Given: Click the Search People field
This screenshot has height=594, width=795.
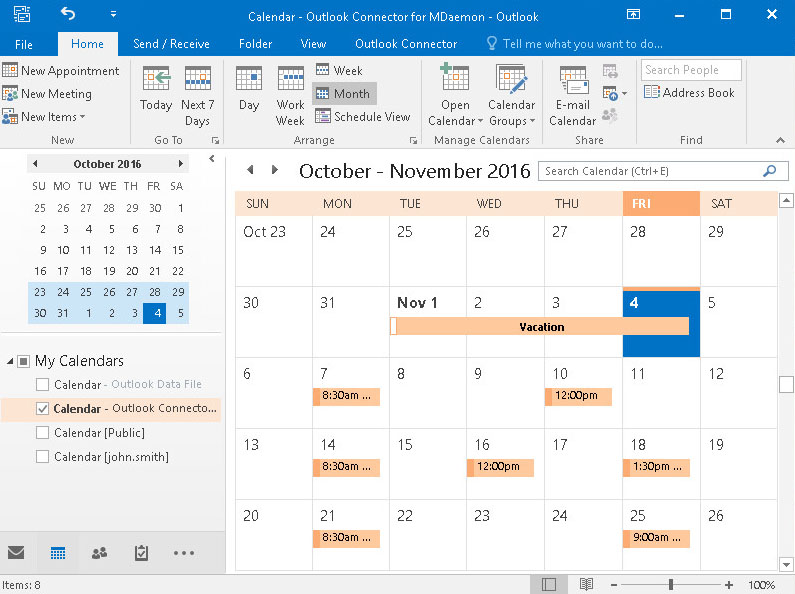Looking at the screenshot, I should click(691, 70).
